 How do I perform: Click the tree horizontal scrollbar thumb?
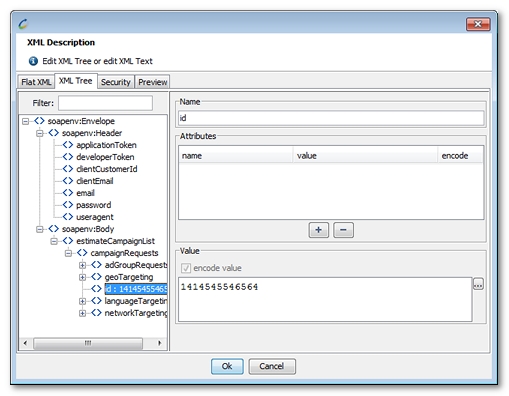pos(88,343)
